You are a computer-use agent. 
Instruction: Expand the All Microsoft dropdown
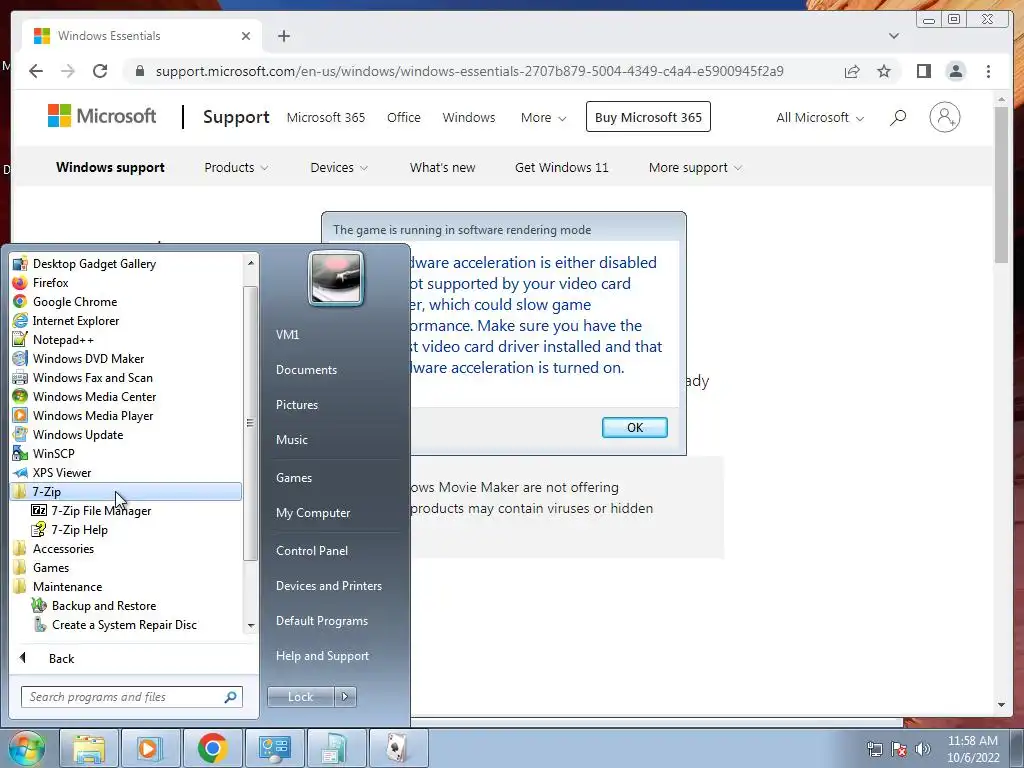tap(820, 118)
